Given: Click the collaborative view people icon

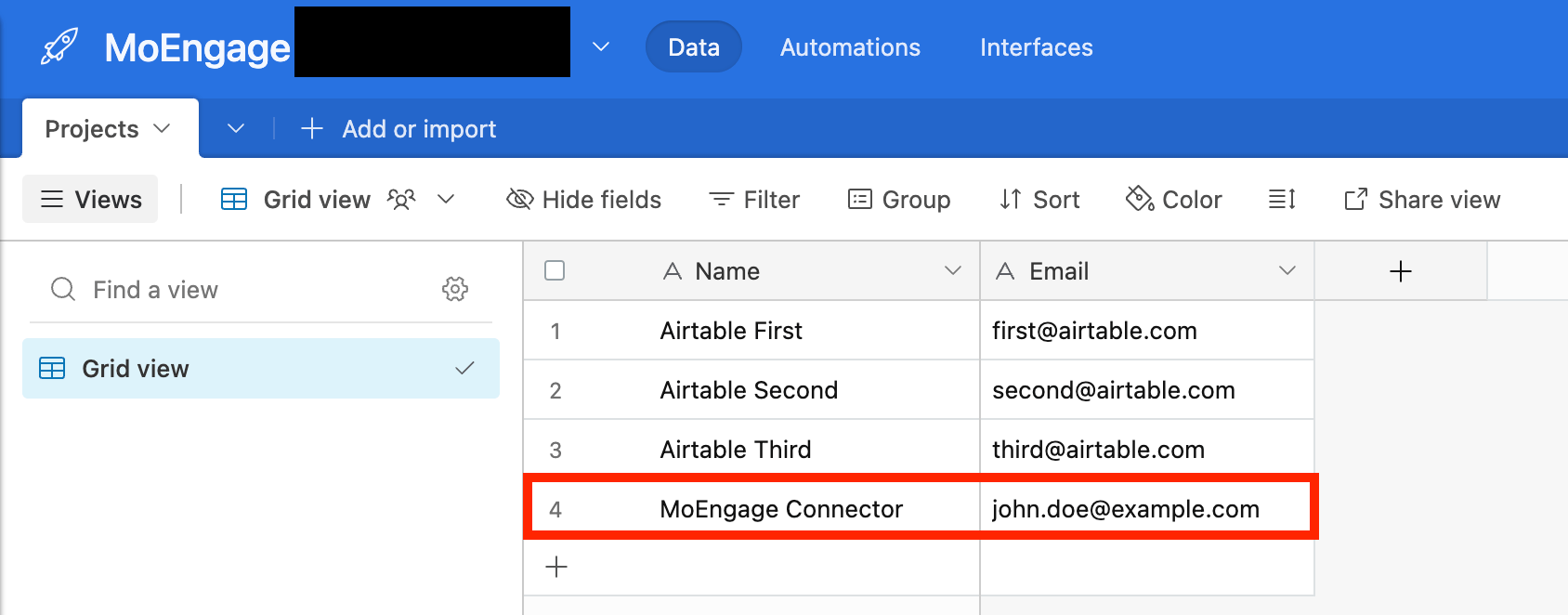Looking at the screenshot, I should click(x=401, y=199).
